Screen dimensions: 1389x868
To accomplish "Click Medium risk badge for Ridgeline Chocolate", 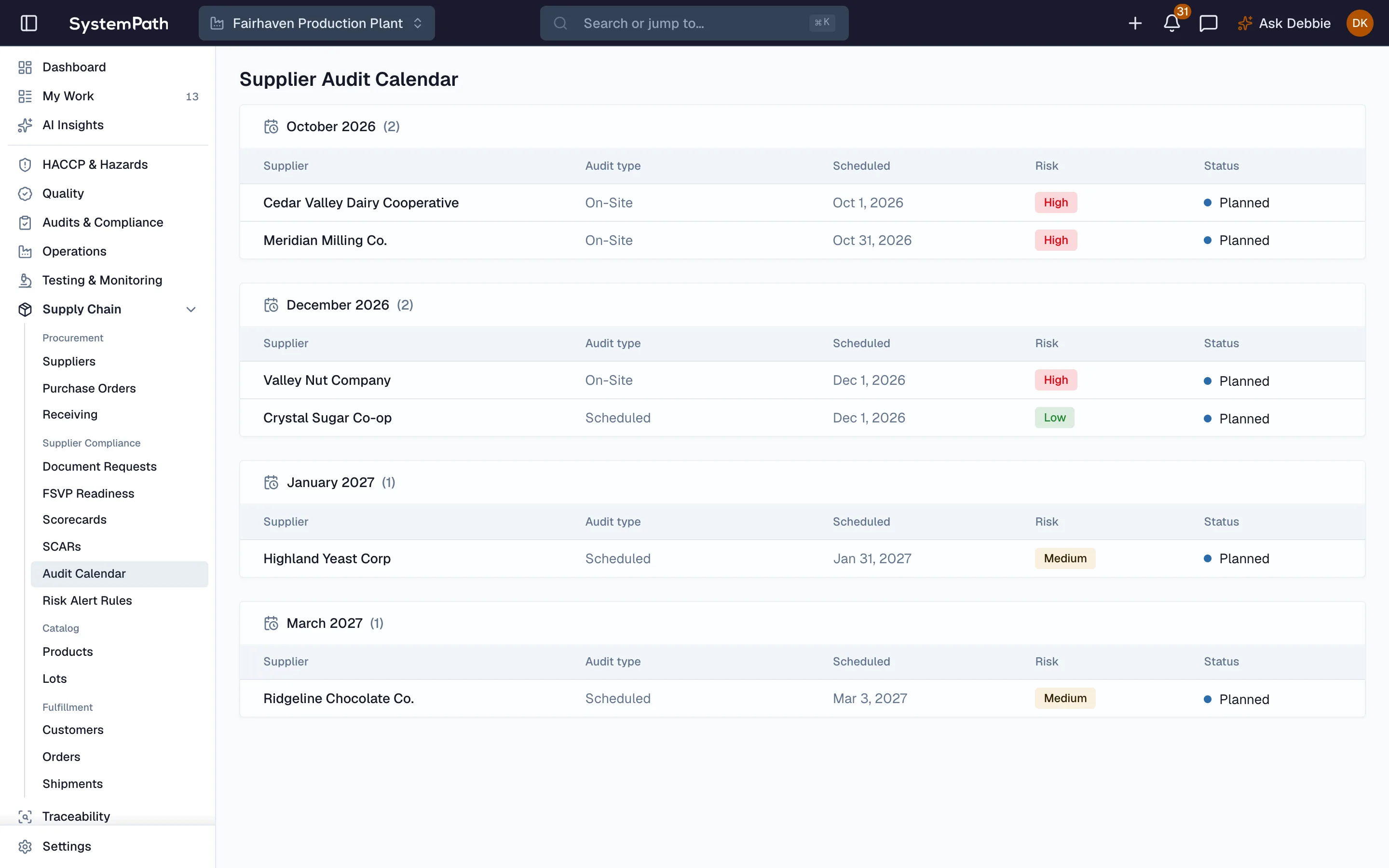I will click(1065, 699).
